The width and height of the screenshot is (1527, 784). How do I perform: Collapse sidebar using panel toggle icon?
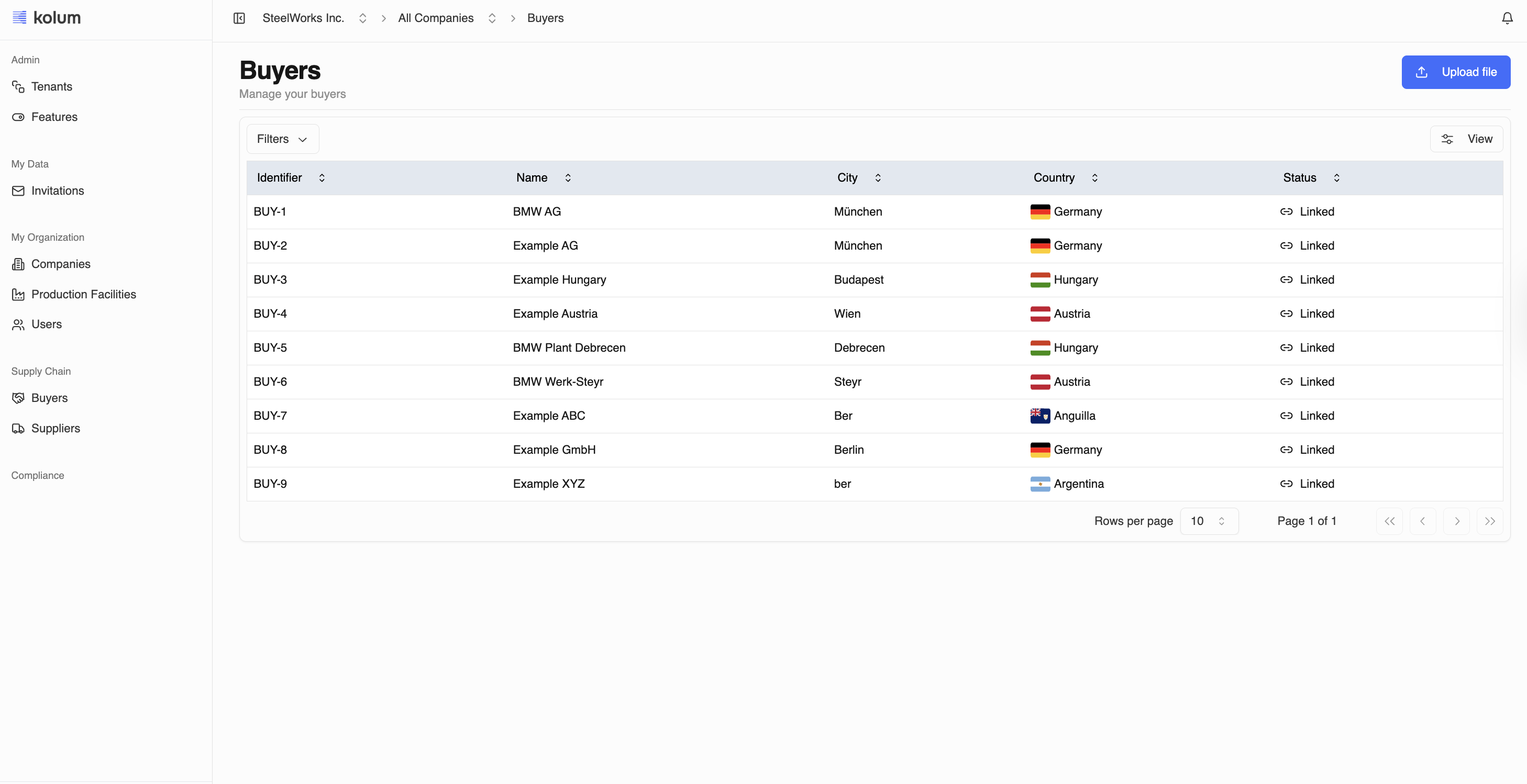239,18
